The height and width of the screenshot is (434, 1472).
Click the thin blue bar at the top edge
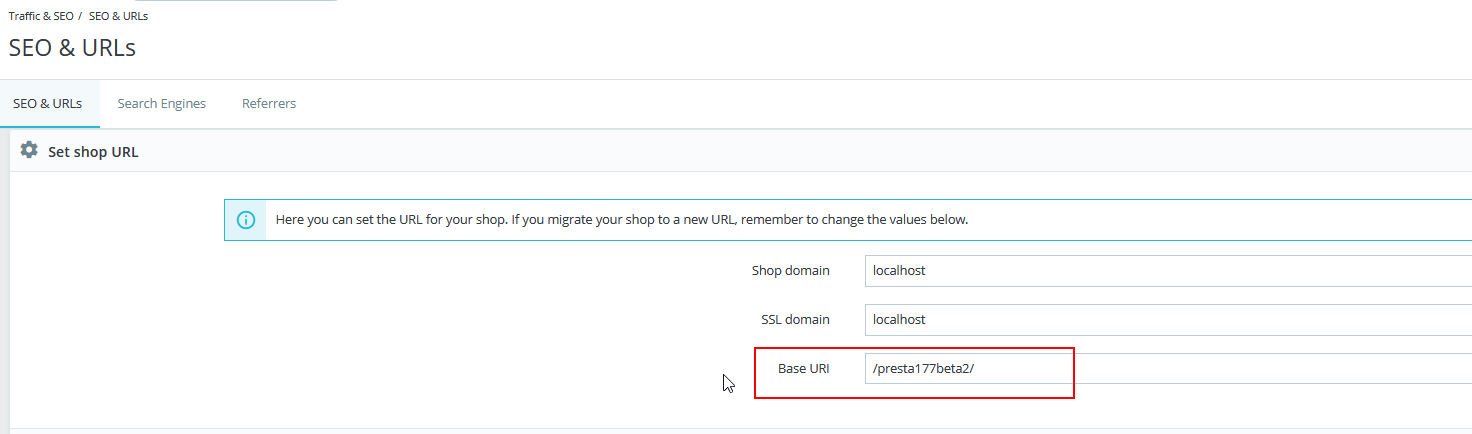[235, 1]
